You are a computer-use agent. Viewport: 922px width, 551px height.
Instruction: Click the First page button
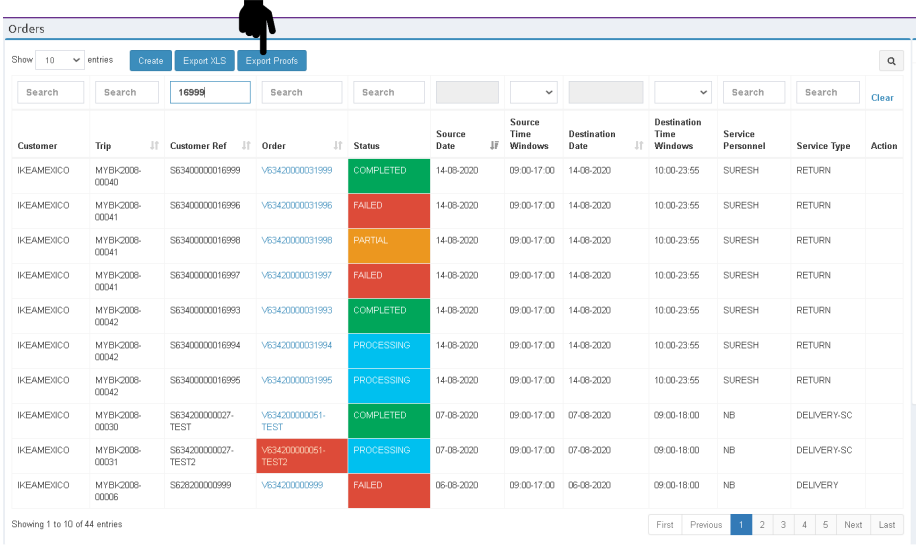pos(665,525)
